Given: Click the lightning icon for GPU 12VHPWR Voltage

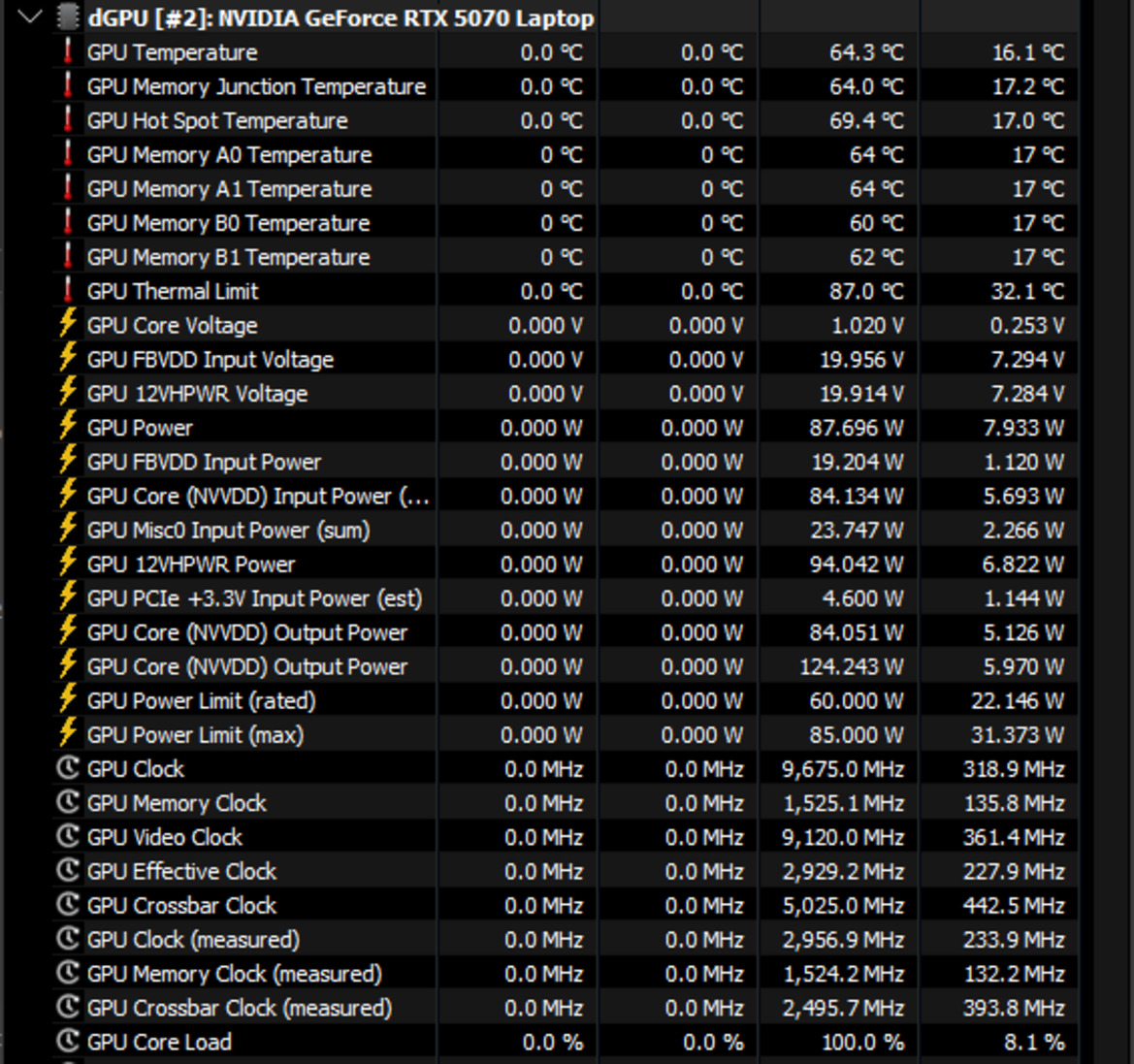Looking at the screenshot, I should click(67, 391).
